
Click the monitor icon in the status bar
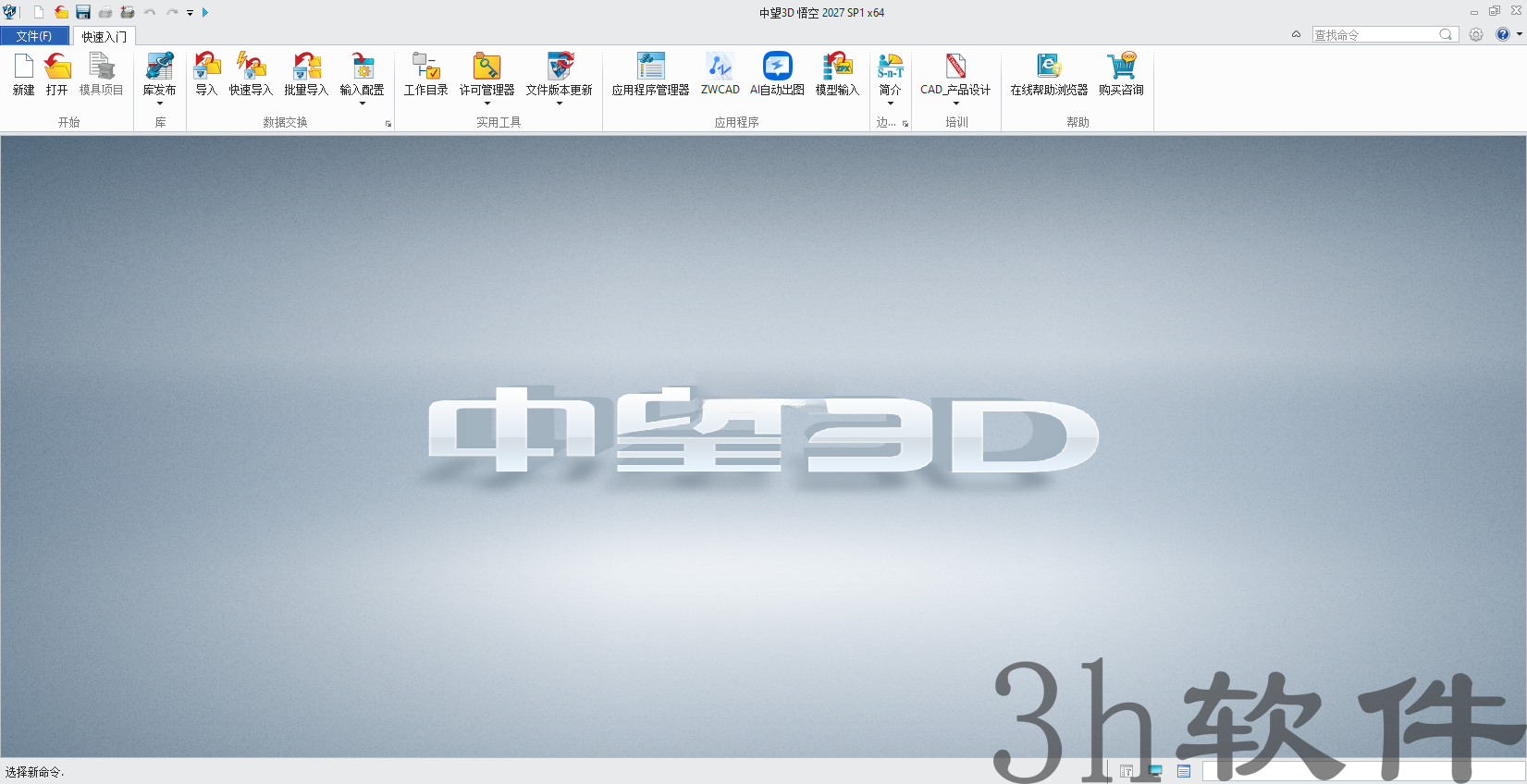pyautogui.click(x=1155, y=770)
